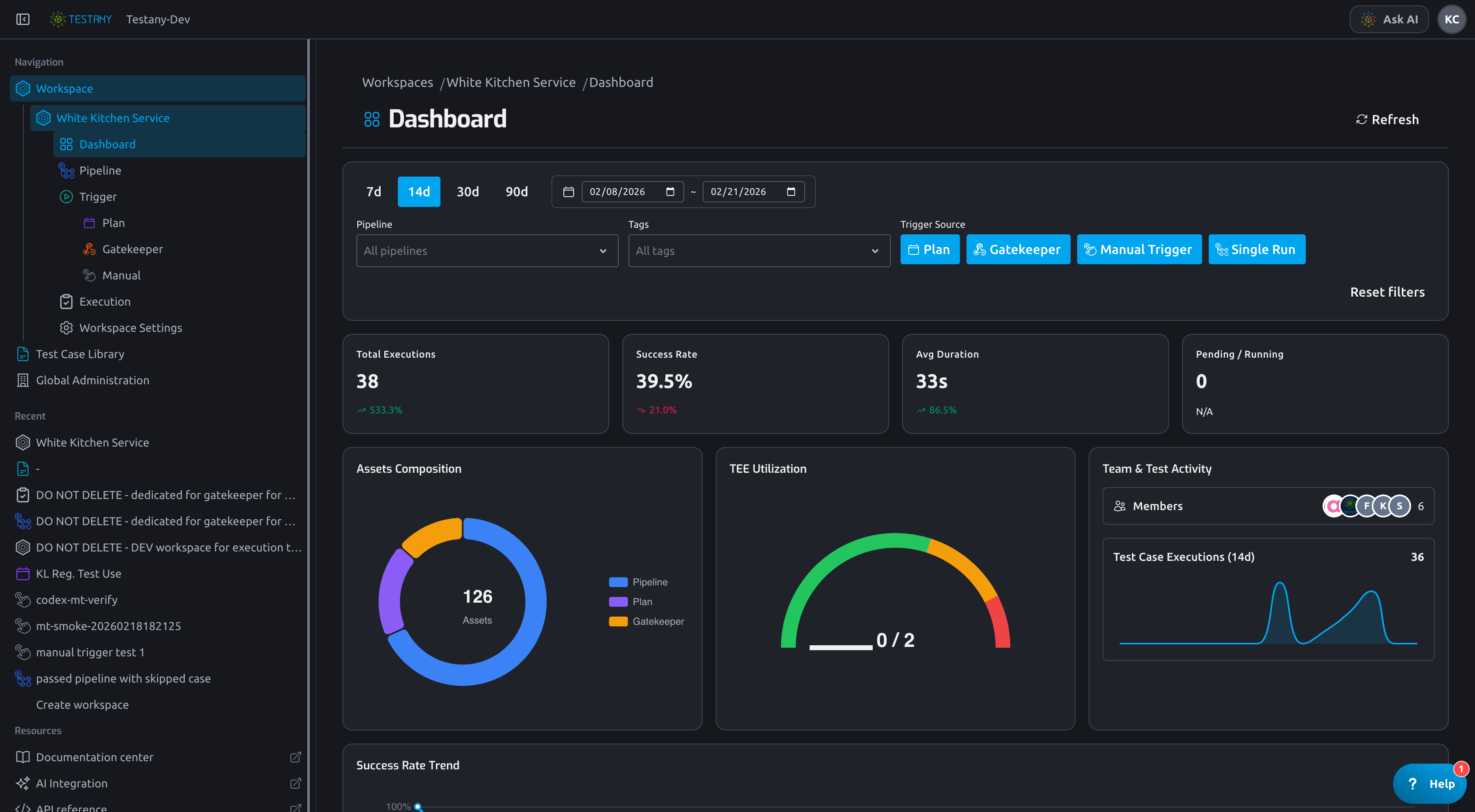This screenshot has height=812, width=1475.
Task: Click Workspaces in the breadcrumb
Action: (x=397, y=82)
